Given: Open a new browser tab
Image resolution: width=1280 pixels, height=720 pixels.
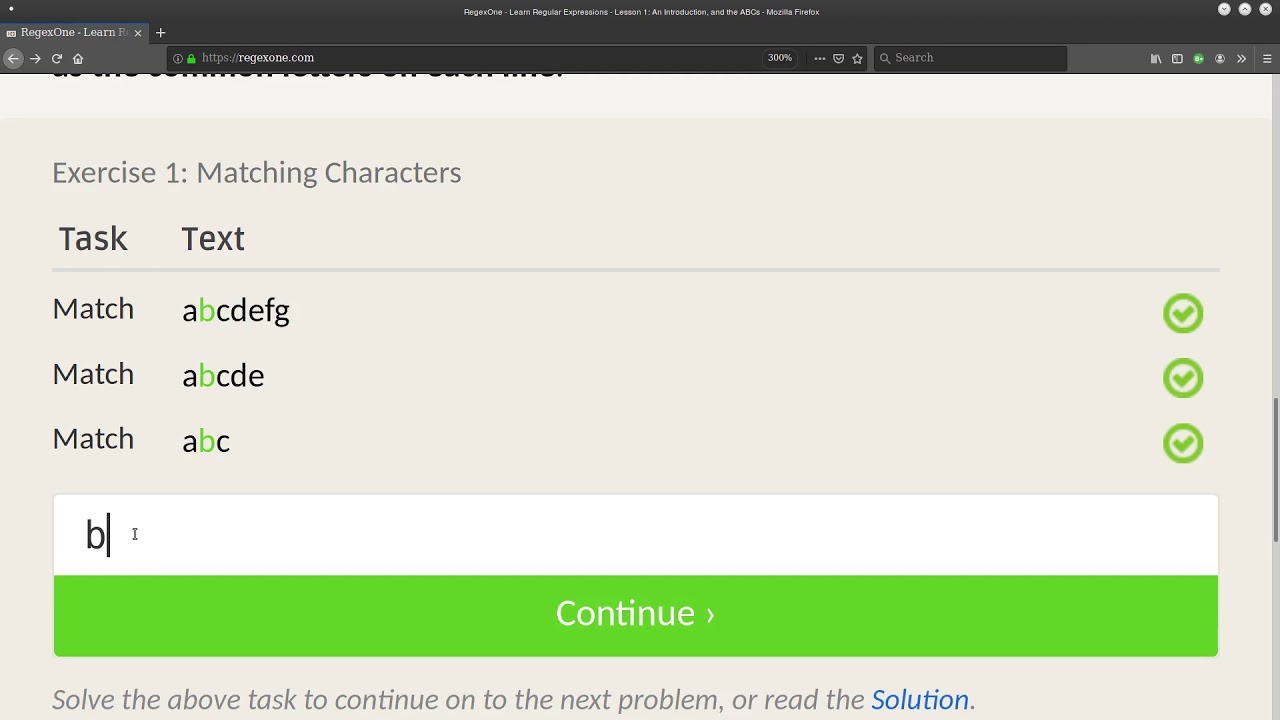Looking at the screenshot, I should (160, 32).
